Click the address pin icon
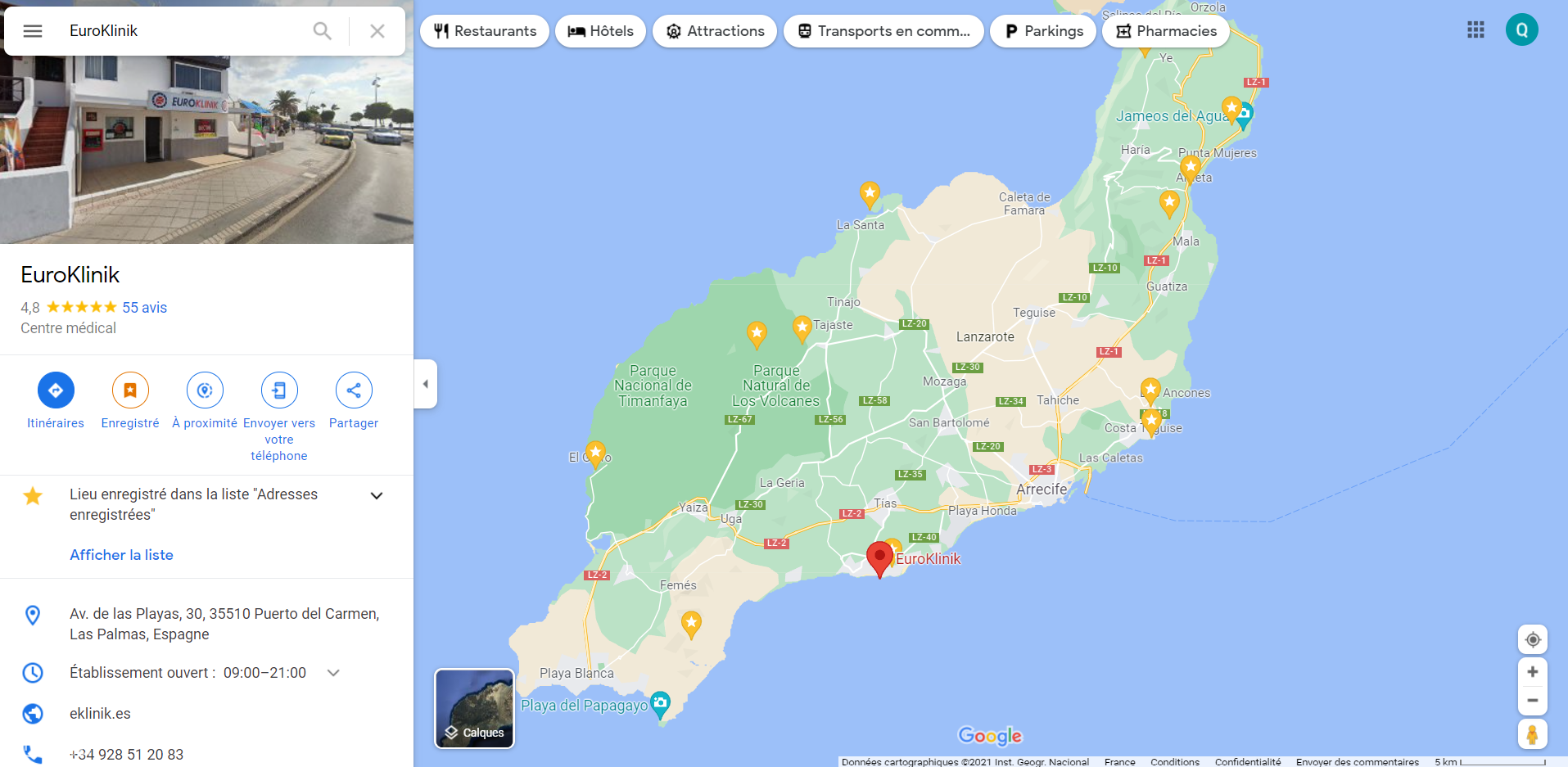The height and width of the screenshot is (767, 1568). pyautogui.click(x=33, y=615)
